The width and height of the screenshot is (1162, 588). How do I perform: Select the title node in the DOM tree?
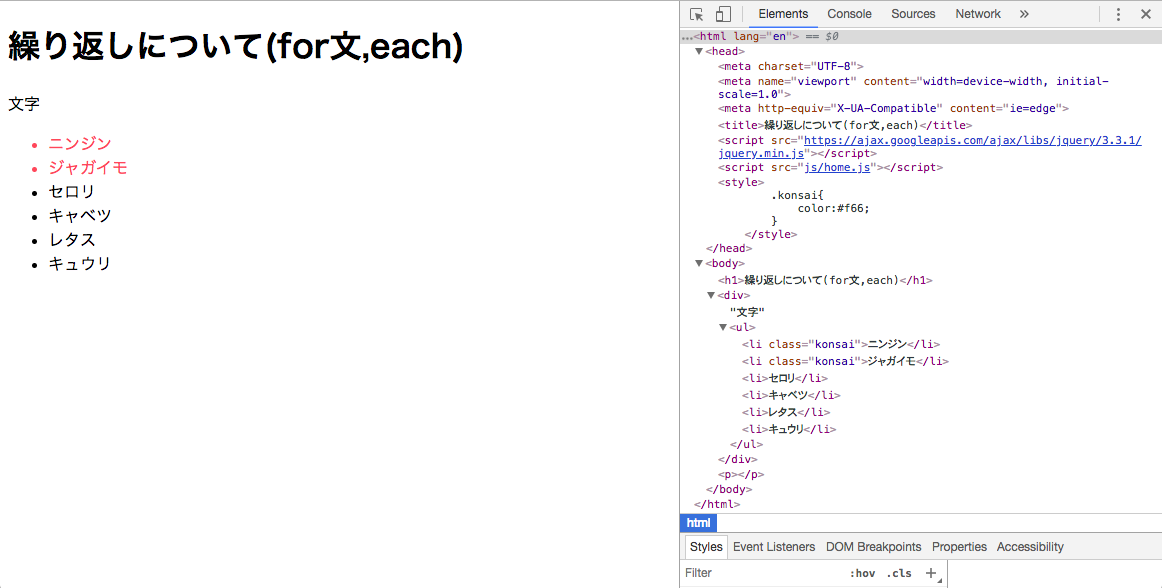[845, 125]
